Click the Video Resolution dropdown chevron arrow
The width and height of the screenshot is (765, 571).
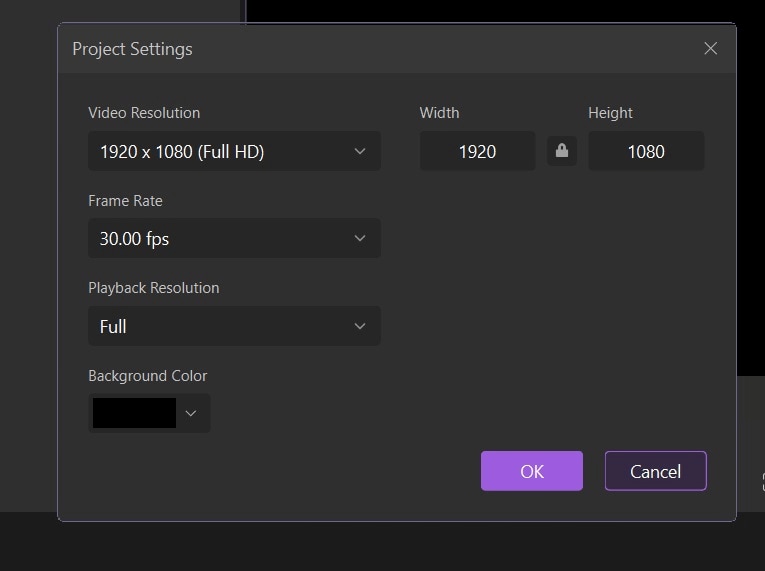(x=360, y=152)
